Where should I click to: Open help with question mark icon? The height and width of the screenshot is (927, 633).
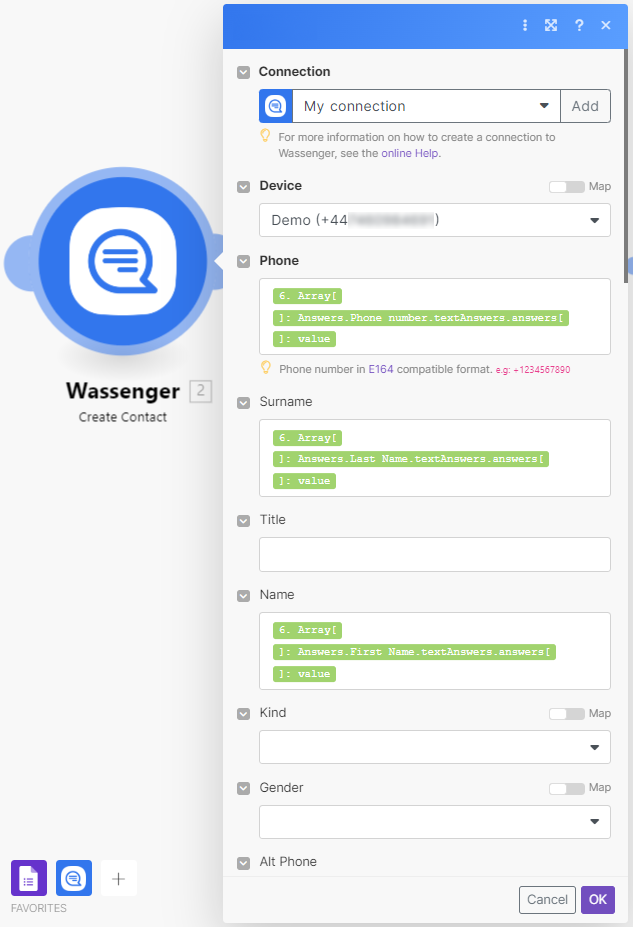click(x=579, y=25)
